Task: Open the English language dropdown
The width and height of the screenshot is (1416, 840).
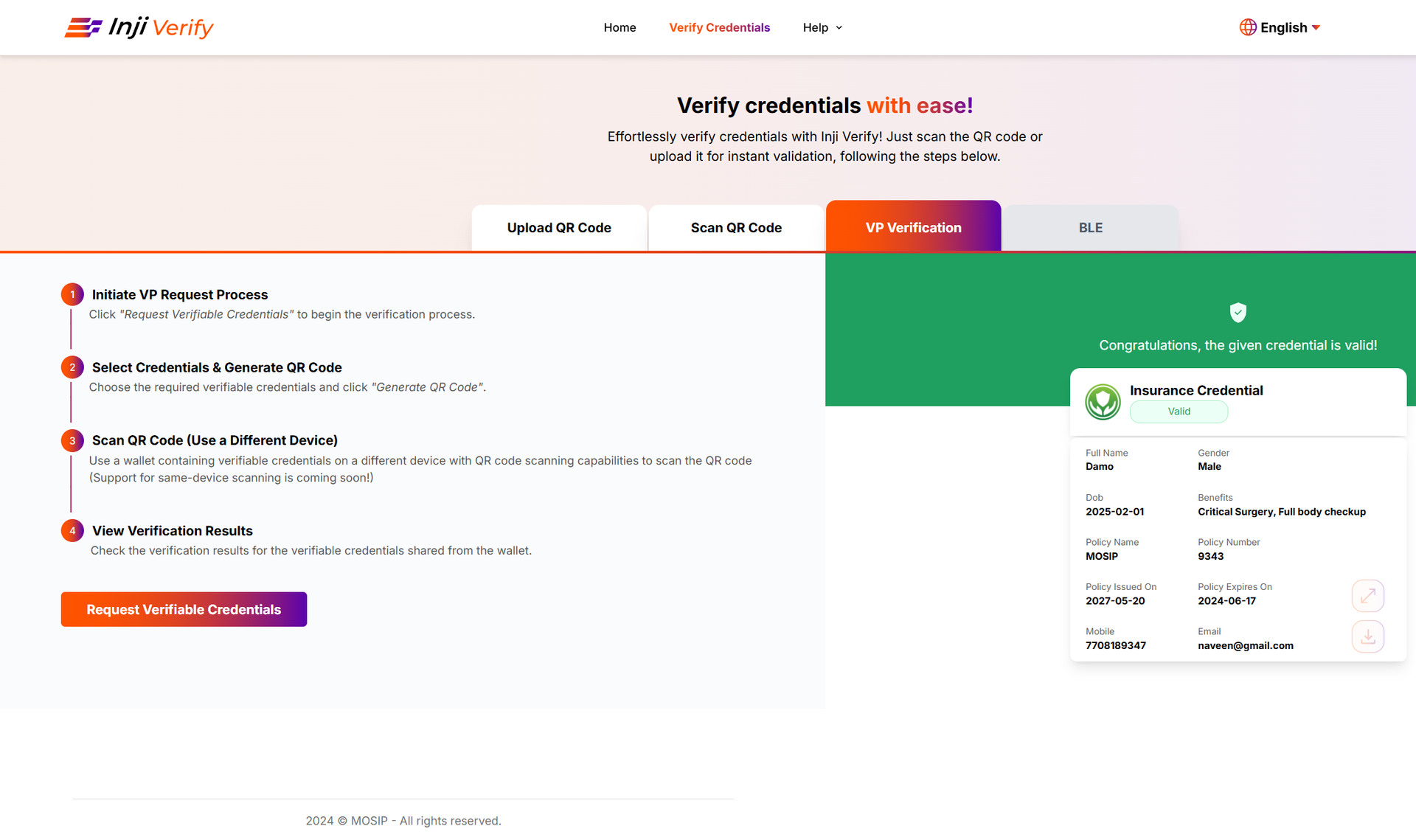Action: click(x=1283, y=27)
